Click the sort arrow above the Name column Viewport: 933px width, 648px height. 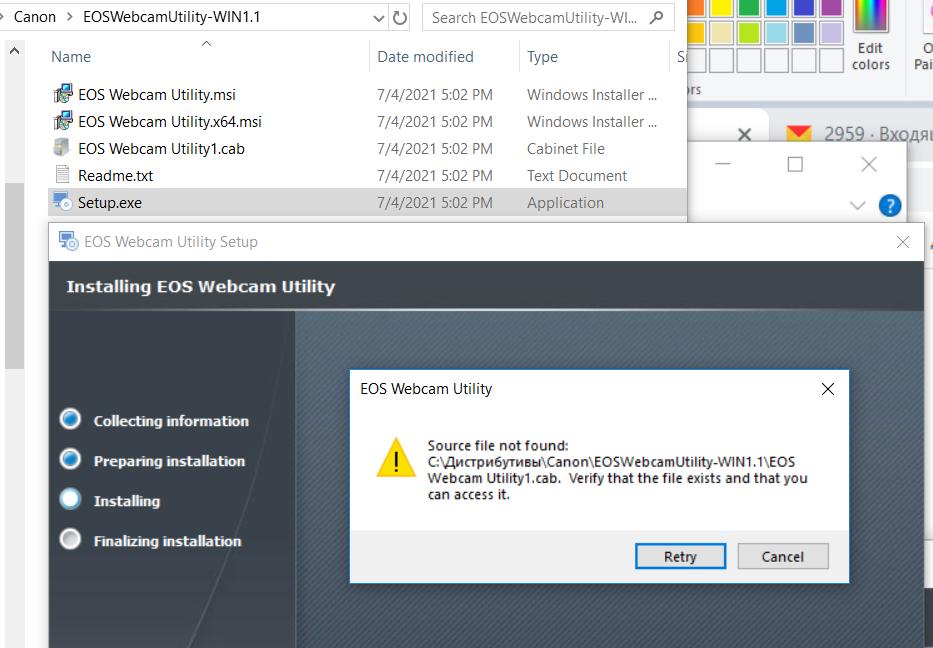click(x=206, y=43)
